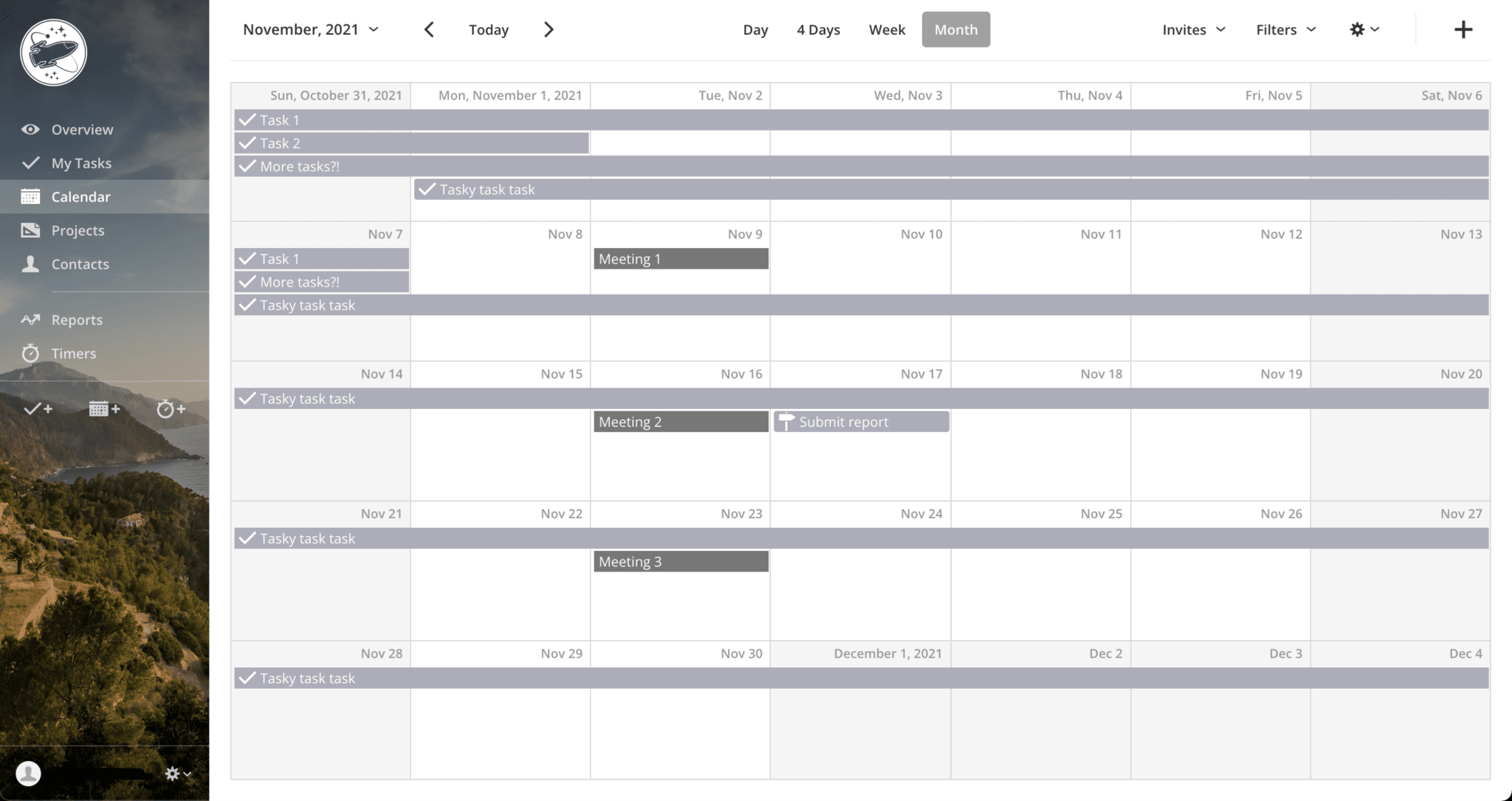Click the plus button to add entry

(1463, 30)
